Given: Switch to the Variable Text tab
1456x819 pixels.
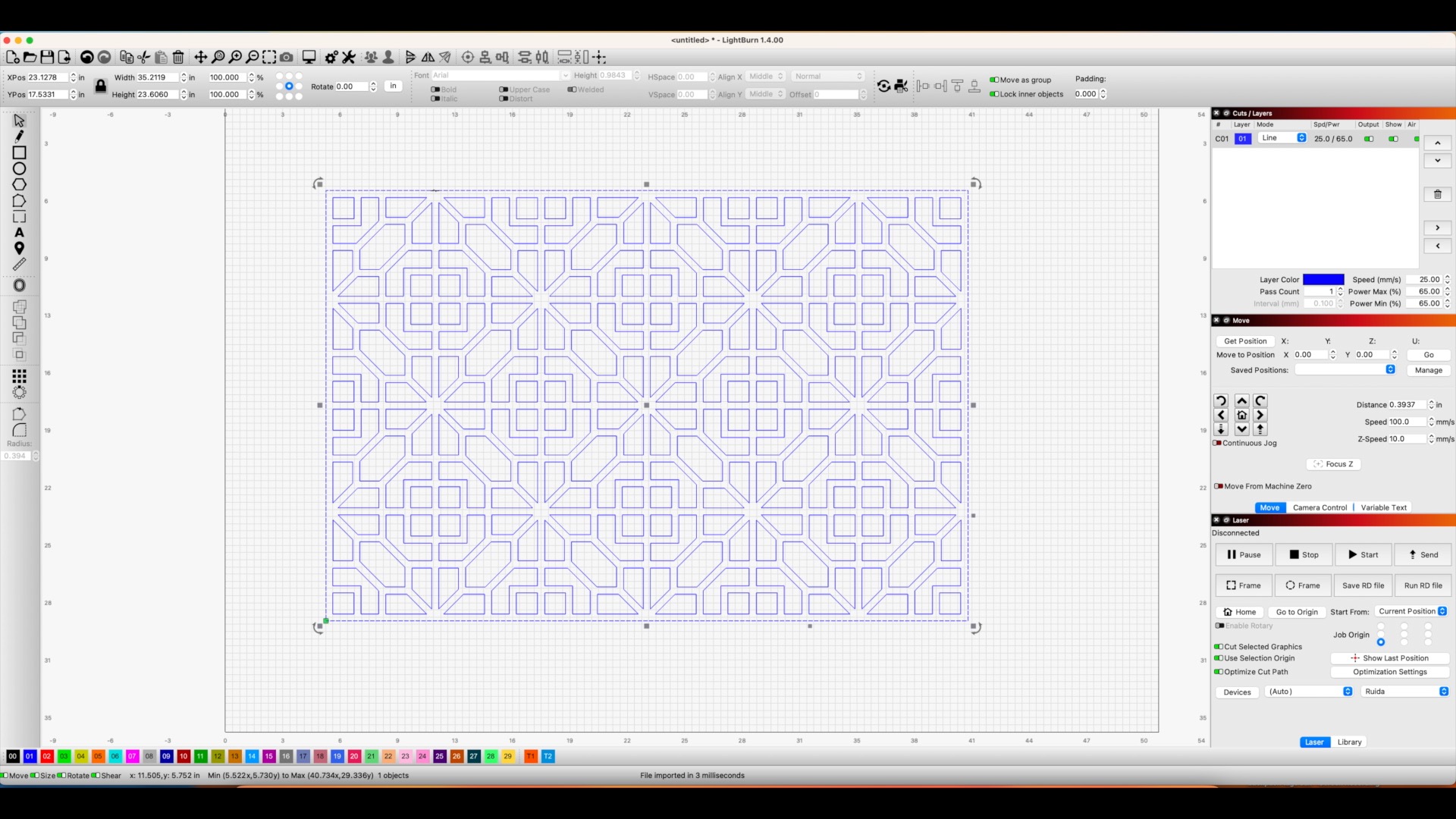Looking at the screenshot, I should [x=1383, y=507].
